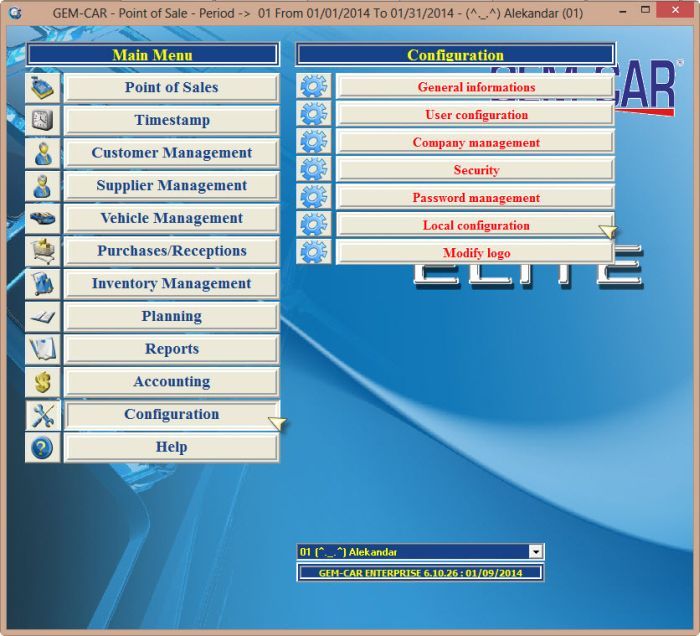Click the icon beside Inventory Management
Screen dimensions: 700x636
42,283
